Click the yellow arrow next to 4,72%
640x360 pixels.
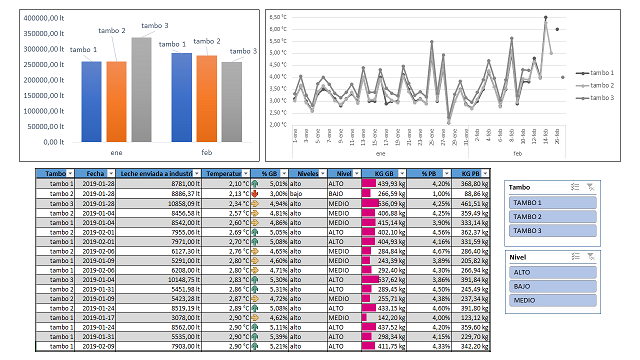(x=255, y=298)
